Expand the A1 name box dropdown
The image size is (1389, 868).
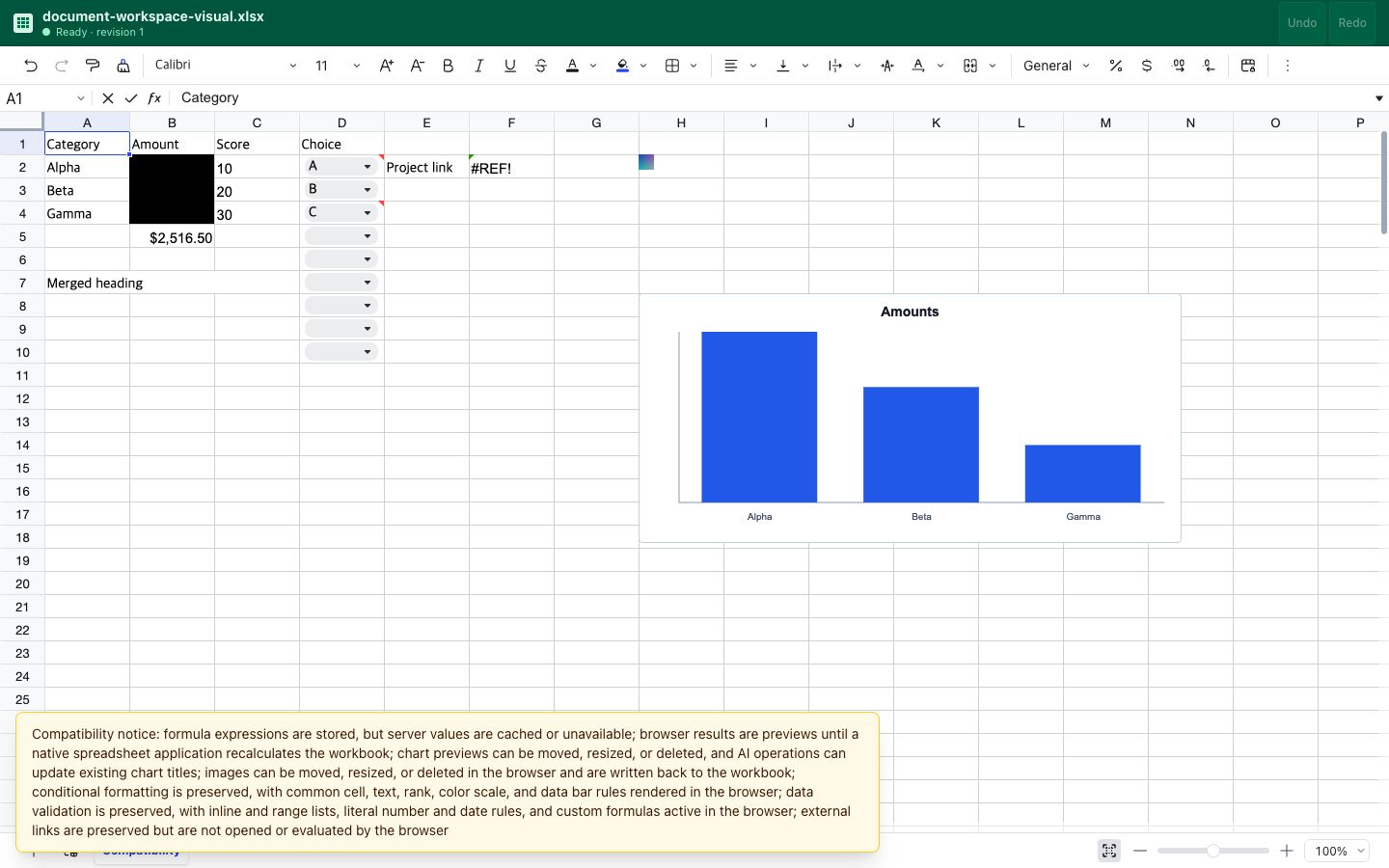[x=81, y=98]
